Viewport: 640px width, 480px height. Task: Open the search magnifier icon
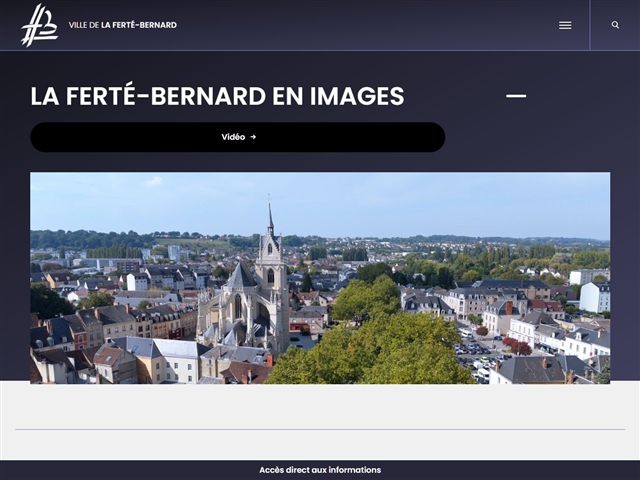click(x=615, y=25)
